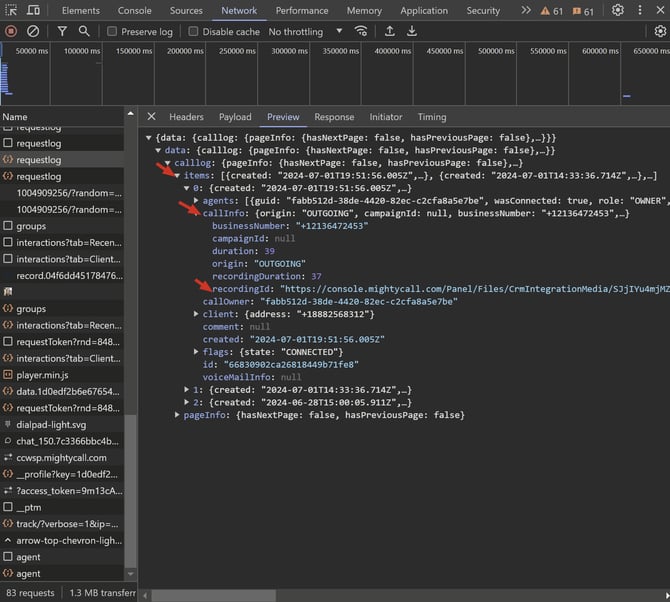Click the preview horizontal scrollbar
Viewport: 670px width, 602px height.
(x=214, y=595)
